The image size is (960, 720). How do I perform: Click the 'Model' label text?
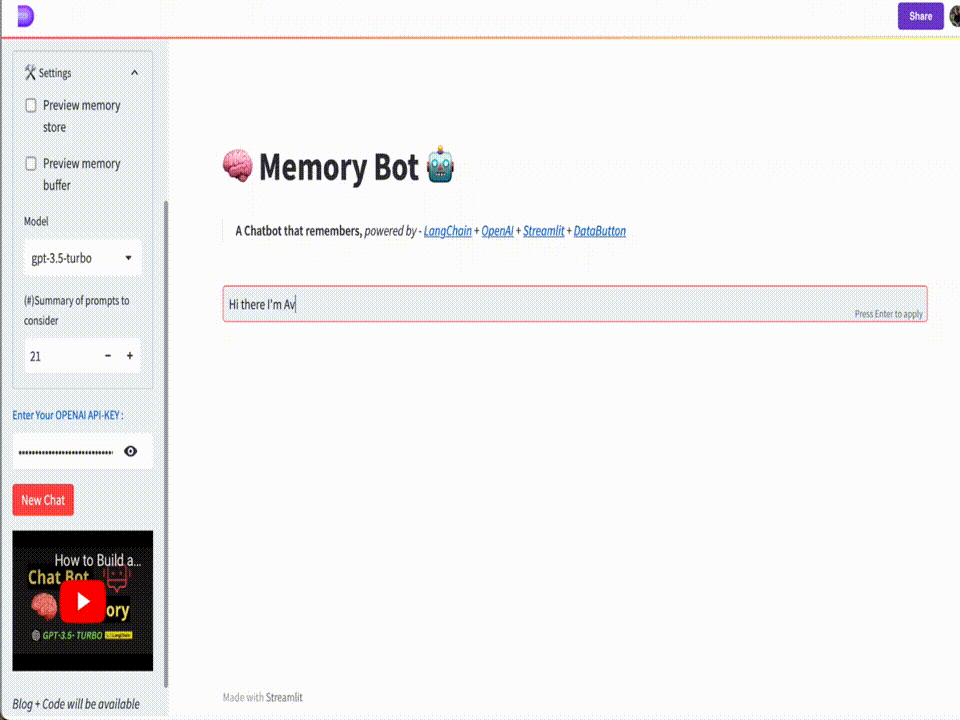click(x=36, y=221)
